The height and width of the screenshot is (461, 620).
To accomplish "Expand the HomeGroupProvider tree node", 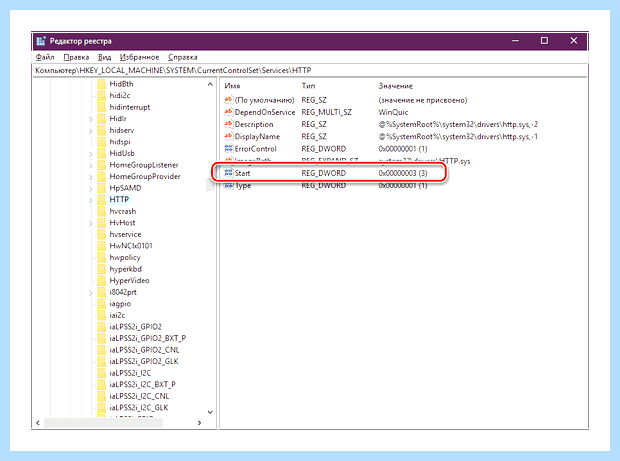I will tap(91, 177).
